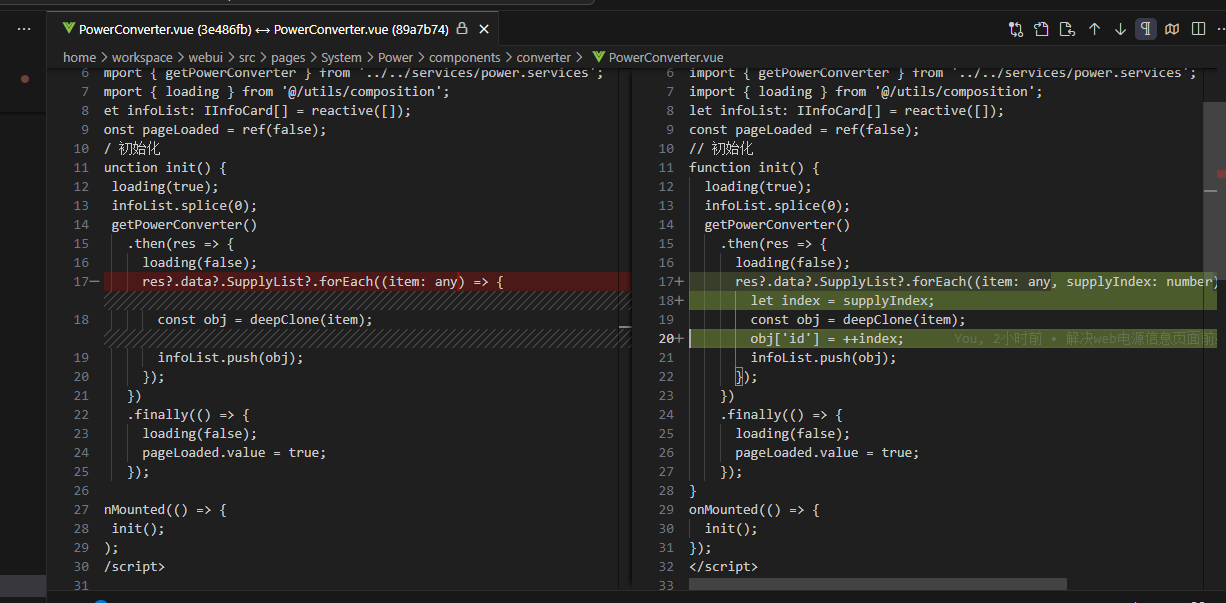Click 'const pageLoaded = ref(false);' in right pane

pos(804,130)
